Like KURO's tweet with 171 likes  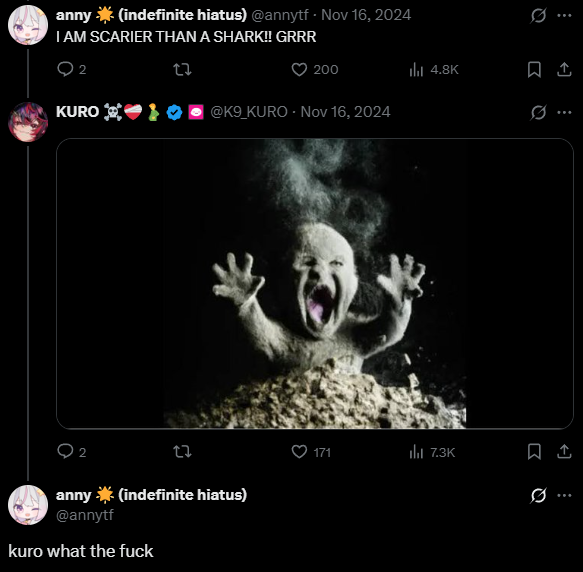[x=311, y=452]
